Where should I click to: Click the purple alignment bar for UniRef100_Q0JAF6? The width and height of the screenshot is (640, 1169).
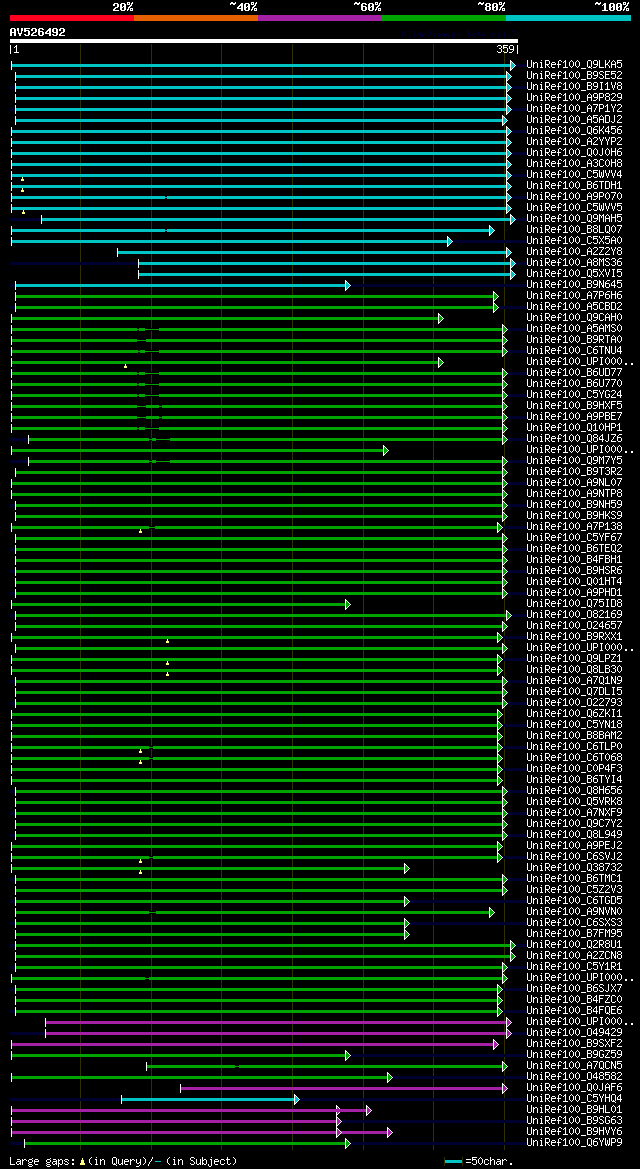[x=344, y=1088]
